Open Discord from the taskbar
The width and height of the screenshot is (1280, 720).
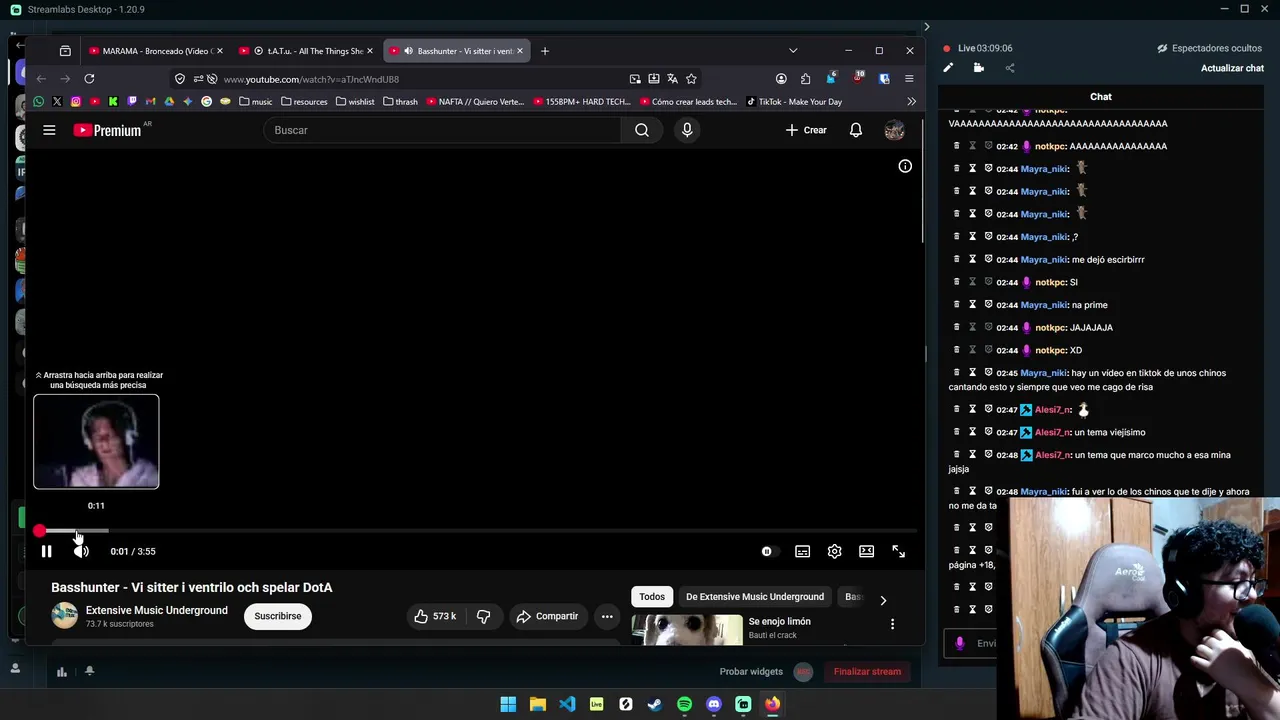pos(713,704)
